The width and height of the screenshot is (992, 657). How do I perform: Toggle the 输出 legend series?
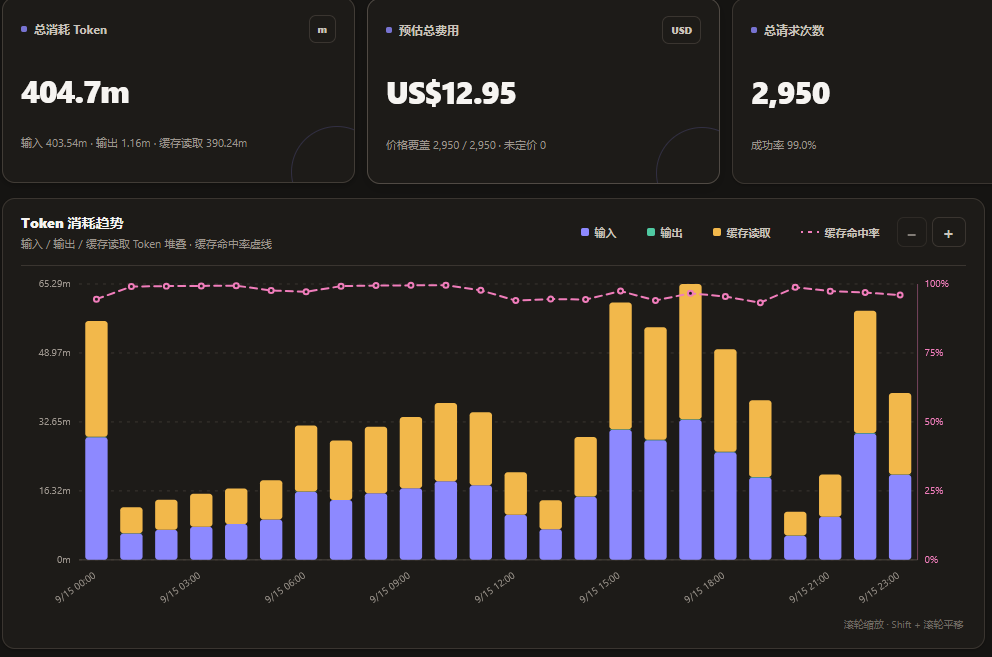pos(664,232)
